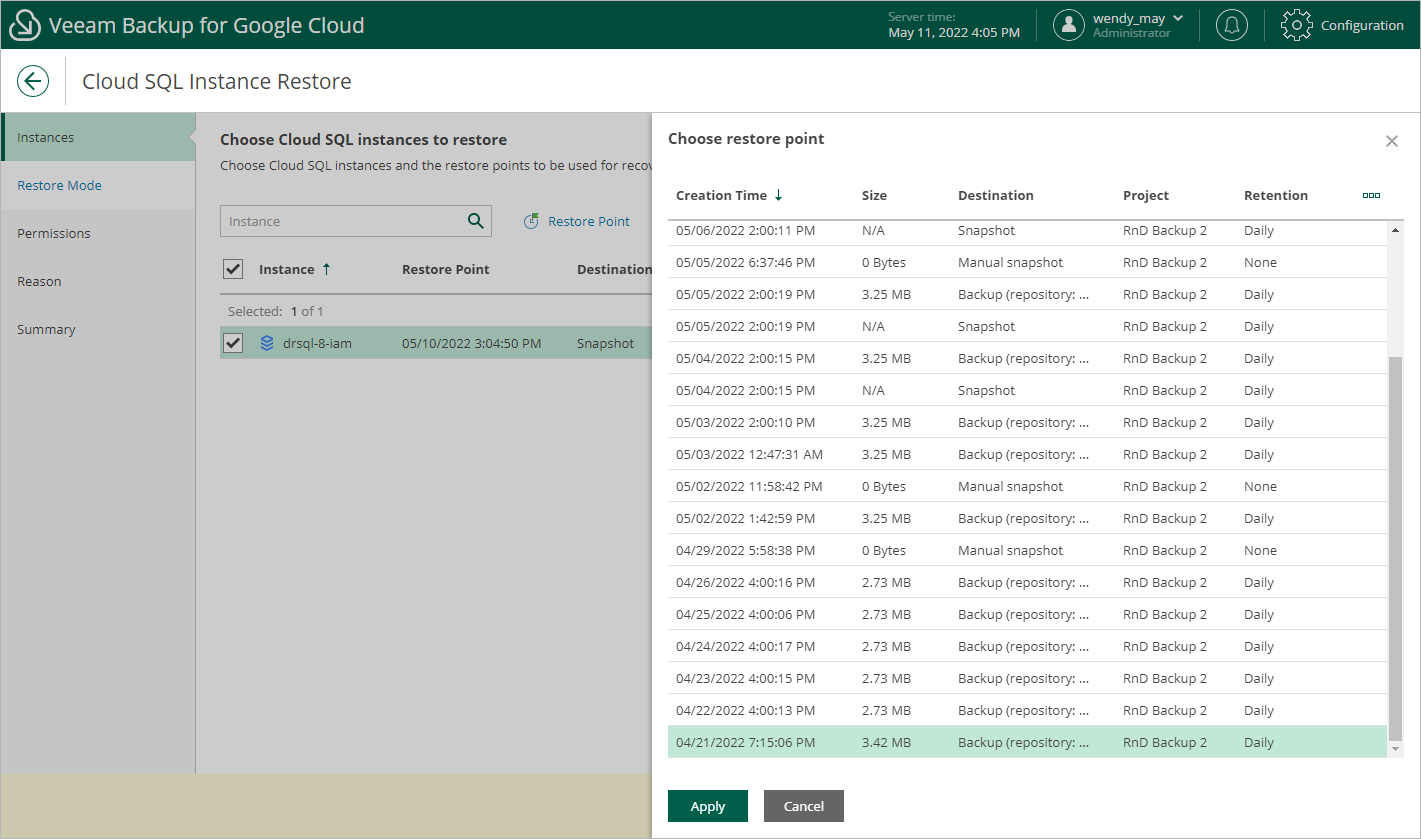Select restore point 04/24/2022 4:00:17 PM
This screenshot has height=839, width=1421.
(1027, 646)
